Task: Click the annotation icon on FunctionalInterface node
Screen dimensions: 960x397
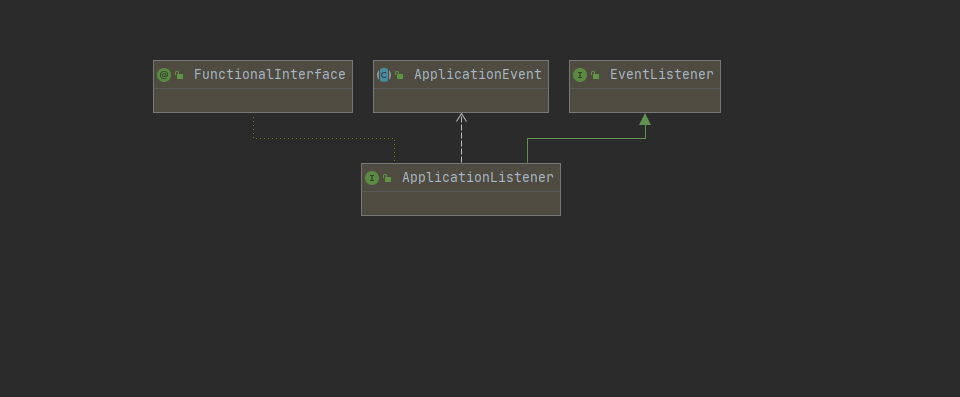Action: point(163,75)
